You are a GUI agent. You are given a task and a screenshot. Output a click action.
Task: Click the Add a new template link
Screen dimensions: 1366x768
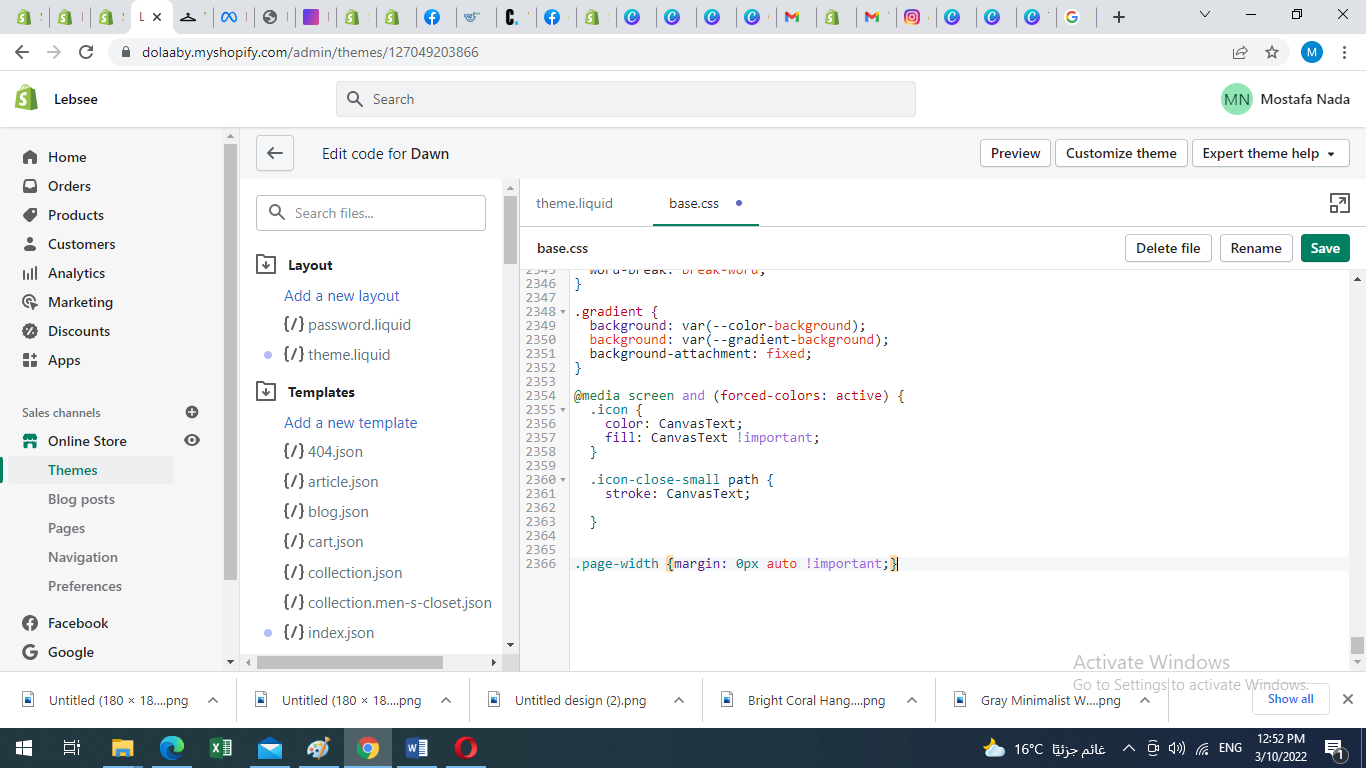point(350,423)
